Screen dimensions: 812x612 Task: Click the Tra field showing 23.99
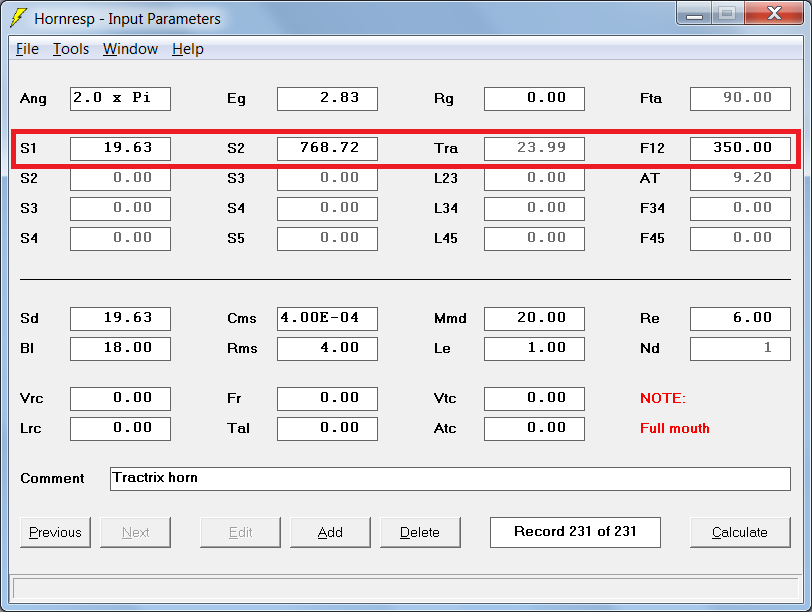tap(534, 149)
